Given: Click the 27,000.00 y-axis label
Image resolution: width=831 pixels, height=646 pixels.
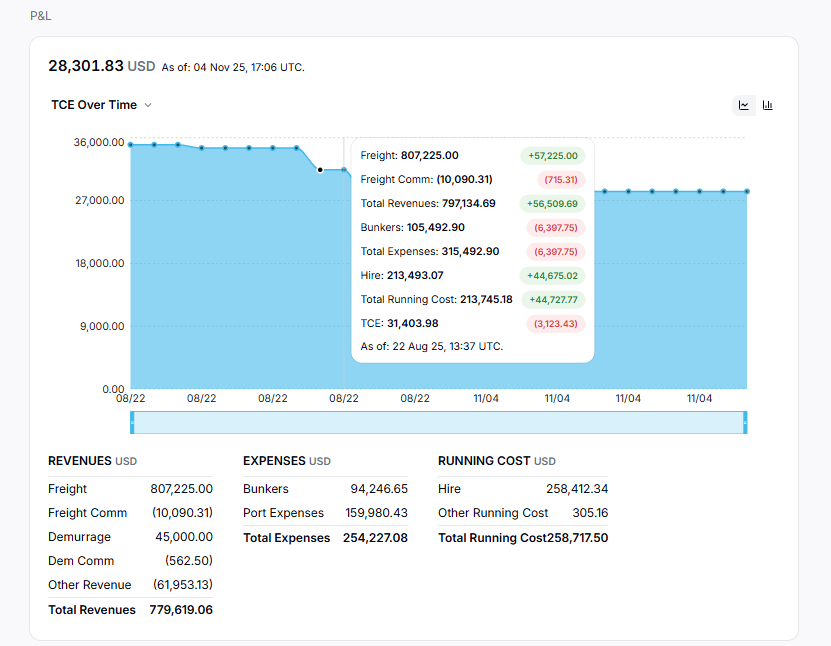Looking at the screenshot, I should [100, 200].
